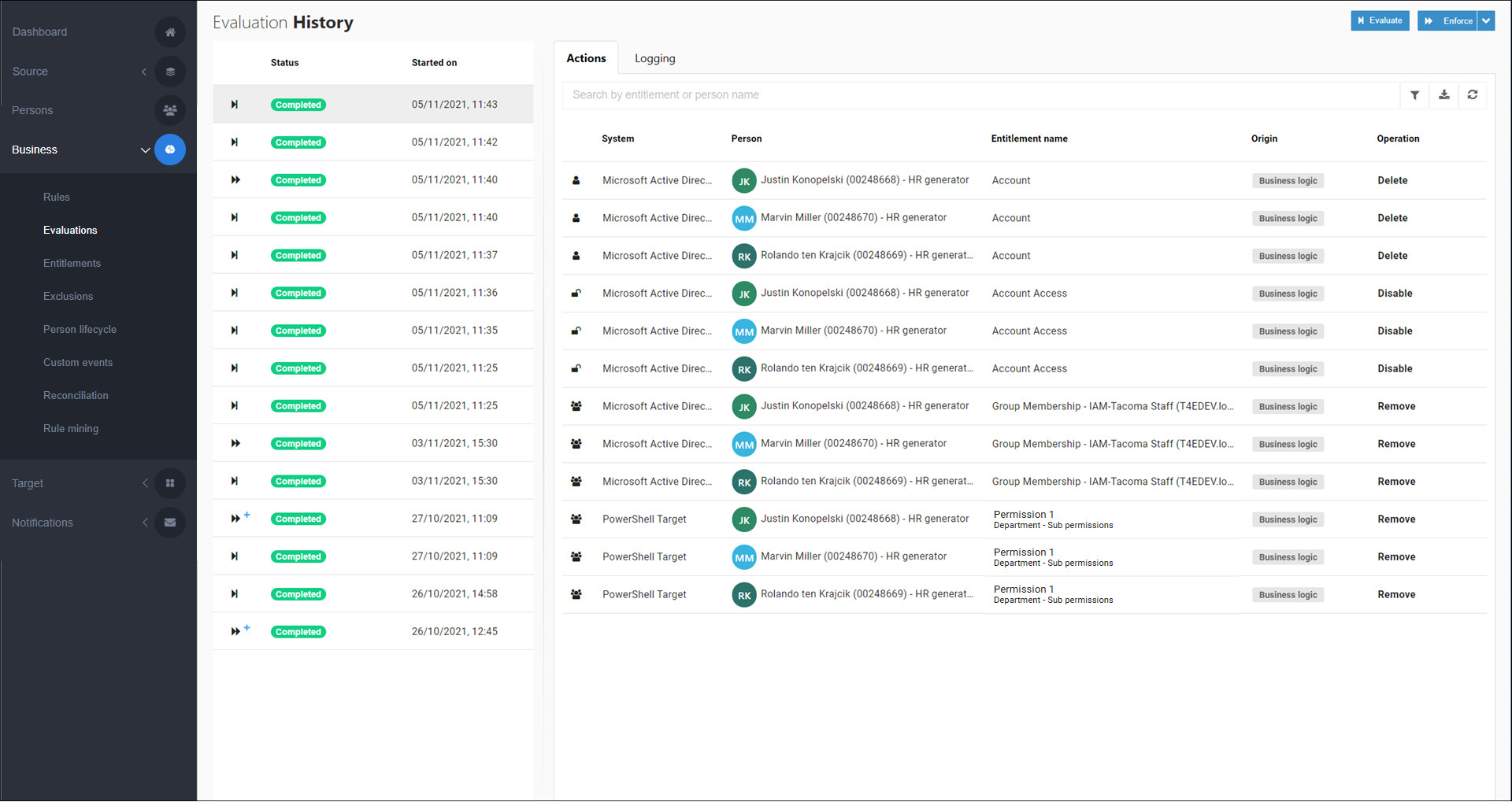Click the entitlement or person search field
Image resolution: width=1512 pixels, height=802 pixels.
980,95
